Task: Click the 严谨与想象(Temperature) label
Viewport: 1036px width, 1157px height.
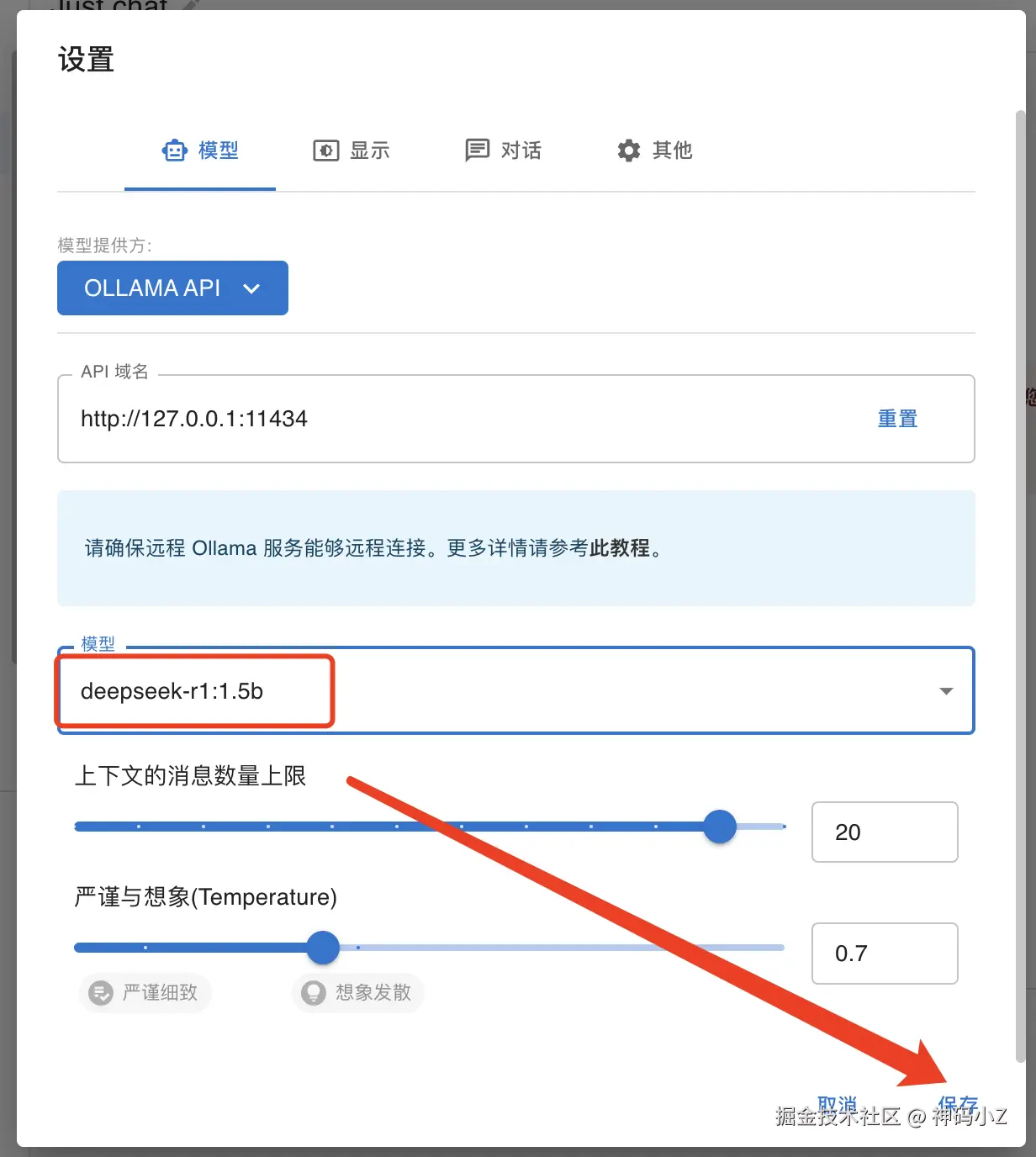Action: tap(206, 897)
